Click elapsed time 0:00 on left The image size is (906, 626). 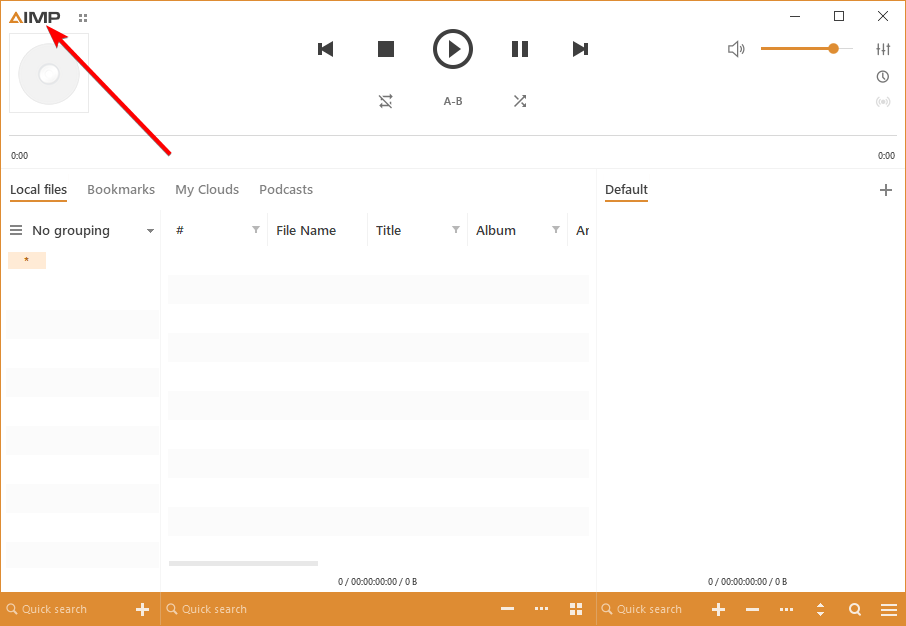[20, 155]
